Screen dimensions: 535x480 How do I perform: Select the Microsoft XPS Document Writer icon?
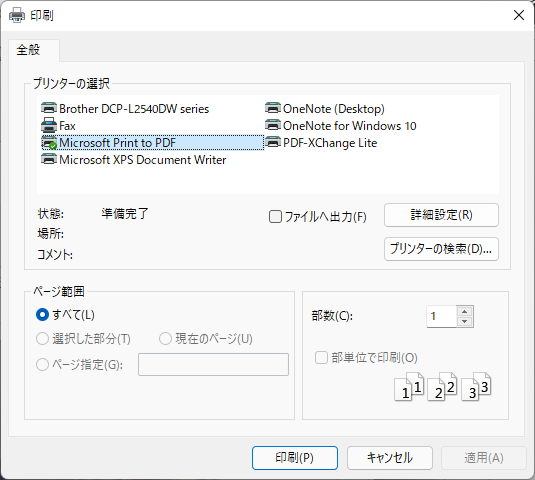(x=49, y=159)
